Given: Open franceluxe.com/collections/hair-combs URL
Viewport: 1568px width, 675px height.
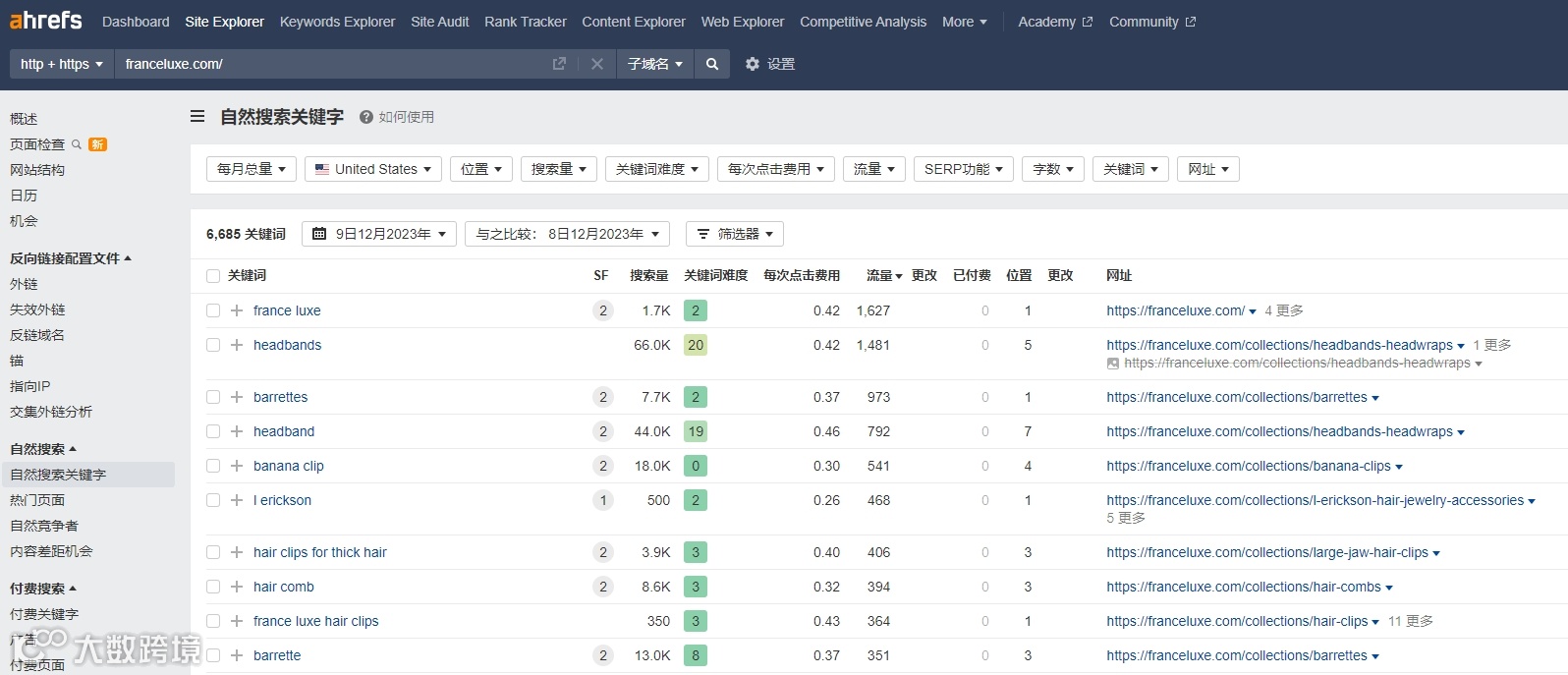Looking at the screenshot, I should (x=1243, y=587).
